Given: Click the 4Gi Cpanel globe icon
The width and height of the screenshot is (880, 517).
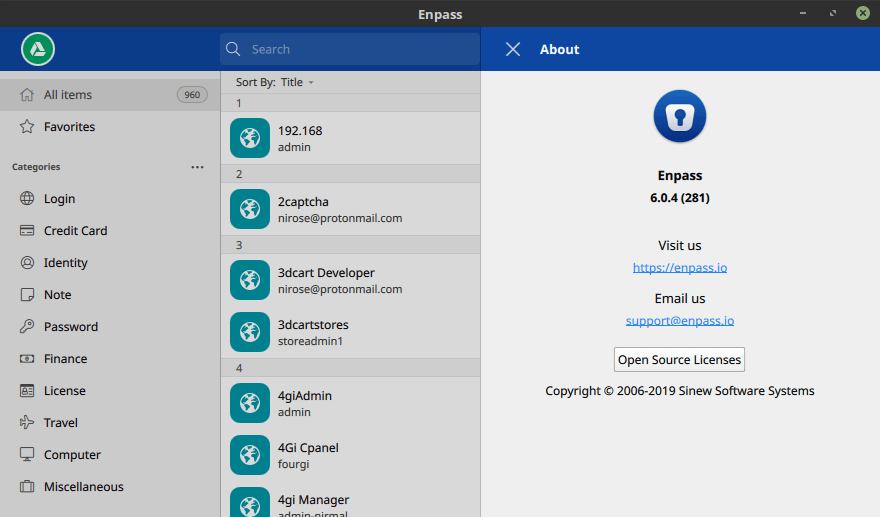Looking at the screenshot, I should pos(250,455).
